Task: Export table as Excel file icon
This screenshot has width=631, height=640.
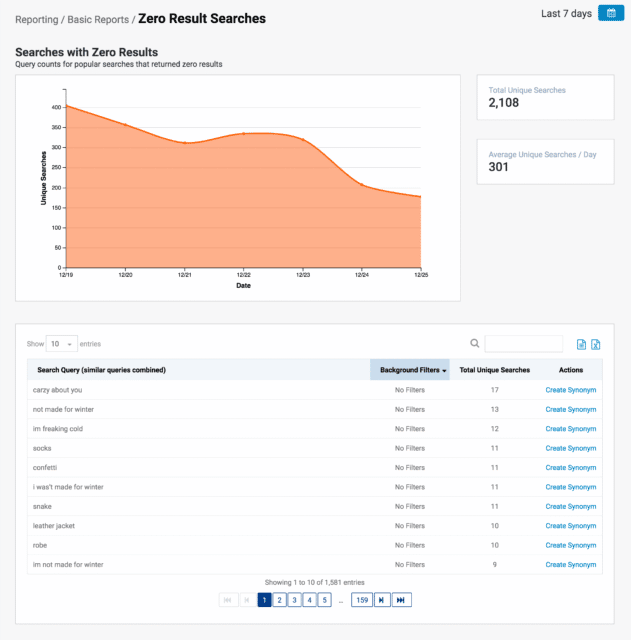Action: pyautogui.click(x=595, y=344)
